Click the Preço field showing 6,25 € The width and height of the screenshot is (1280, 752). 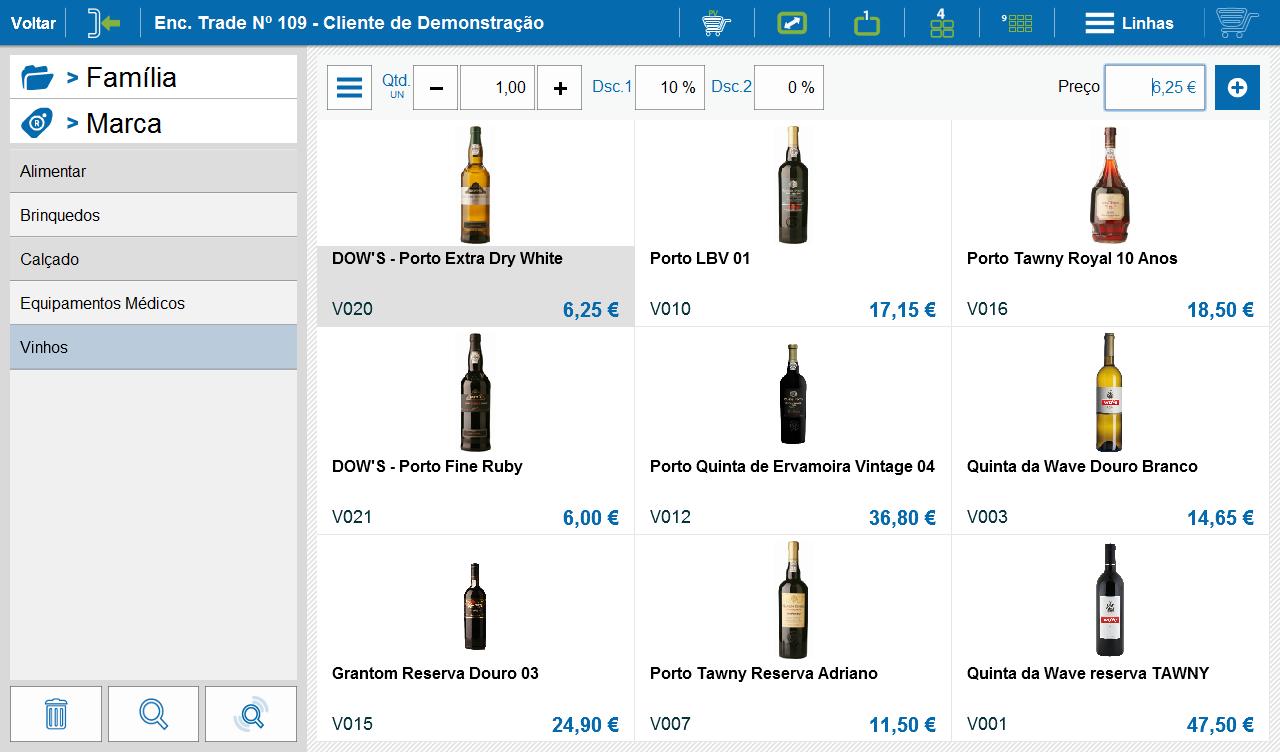(1155, 88)
